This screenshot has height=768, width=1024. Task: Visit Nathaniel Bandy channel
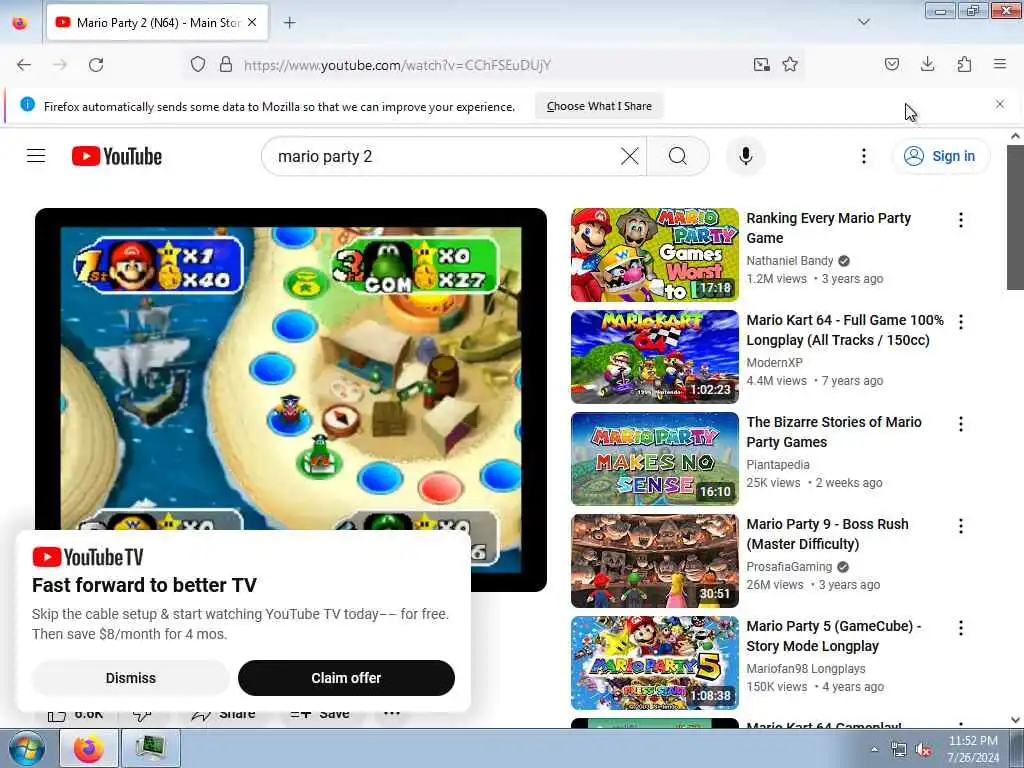pos(790,261)
